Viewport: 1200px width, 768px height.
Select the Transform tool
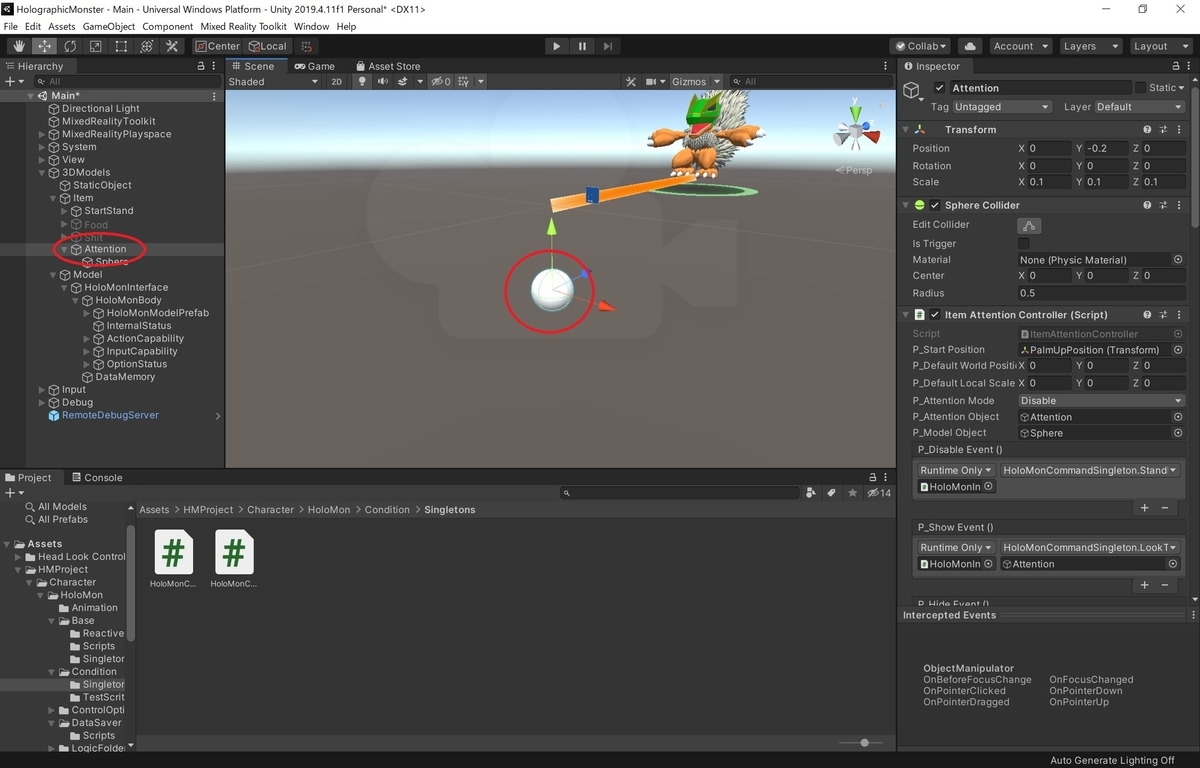[147, 46]
